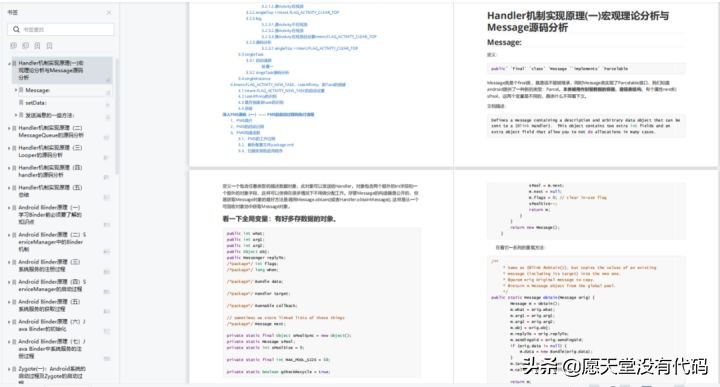Open bookmark Android Binder原理(二) ServiceManager中的Binder
Image resolution: width=720 pixels, height=387 pixels.
click(x=52, y=242)
